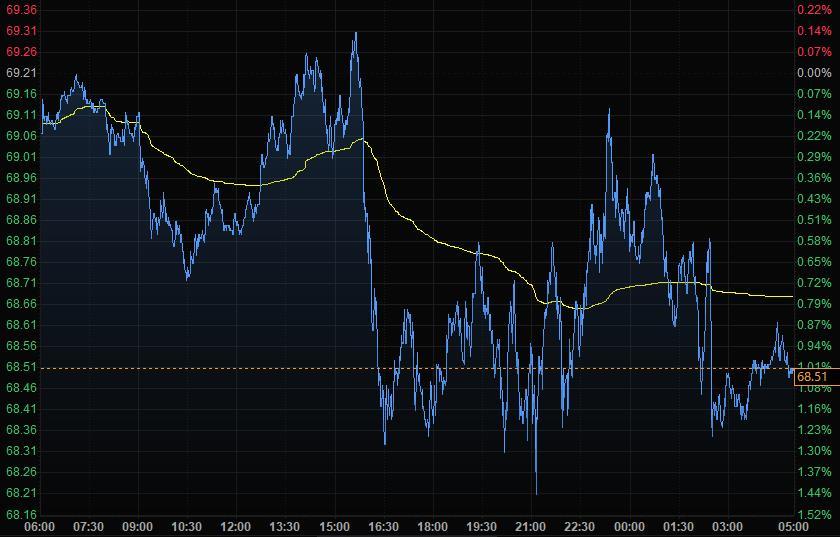The width and height of the screenshot is (840, 537).
Task: Click the lowest blue price trough
Action: (536, 492)
